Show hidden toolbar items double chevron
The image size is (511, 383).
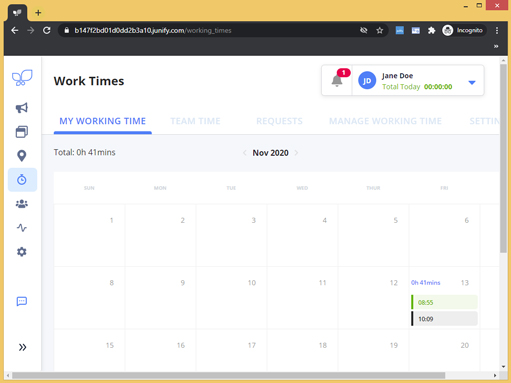(x=496, y=46)
